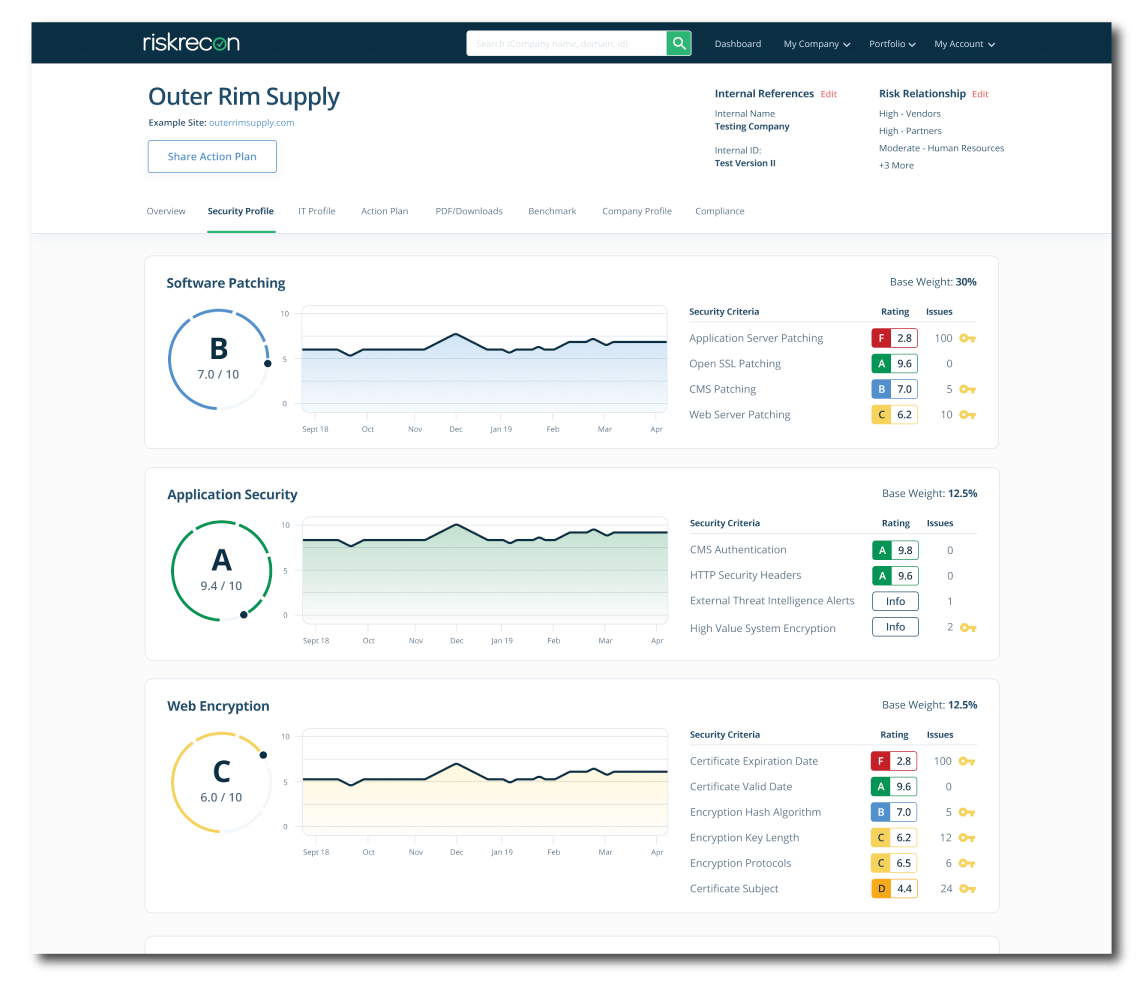Viewport: 1142px width, 1000px height.
Task: Switch to the Benchmark tab
Action: [x=552, y=211]
